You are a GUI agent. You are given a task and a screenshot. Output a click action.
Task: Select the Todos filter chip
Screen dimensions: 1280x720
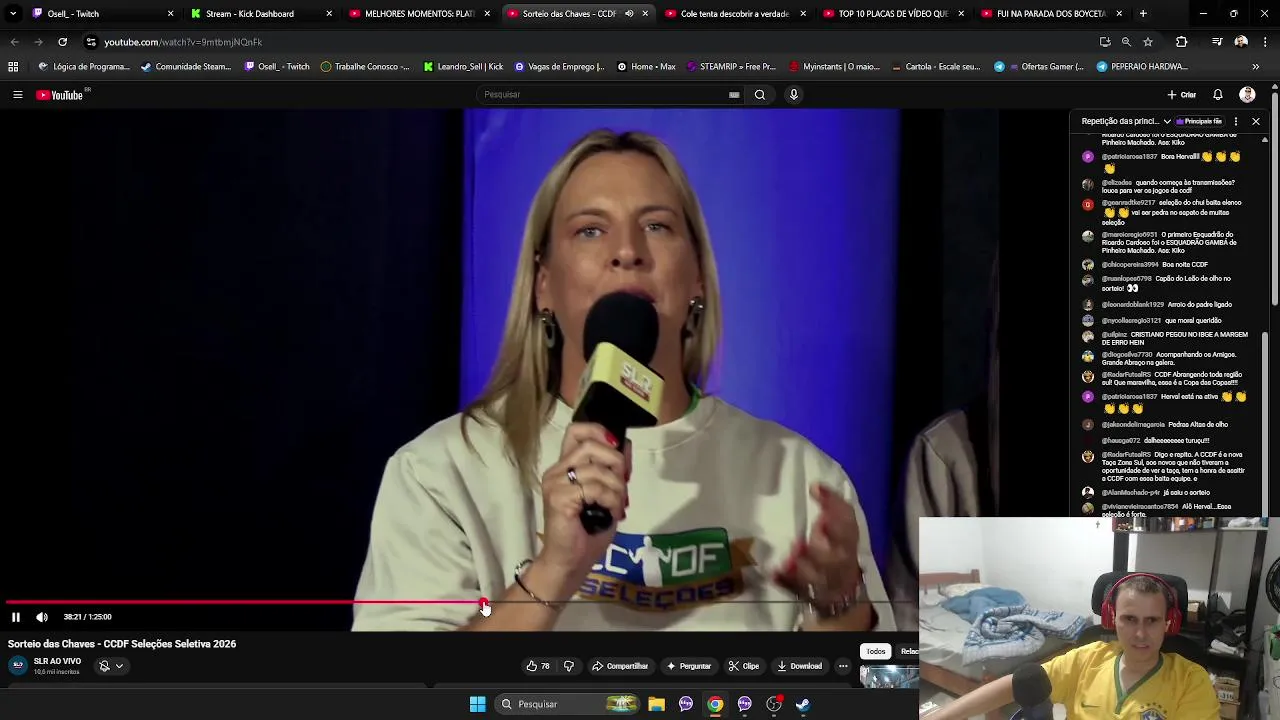point(876,651)
